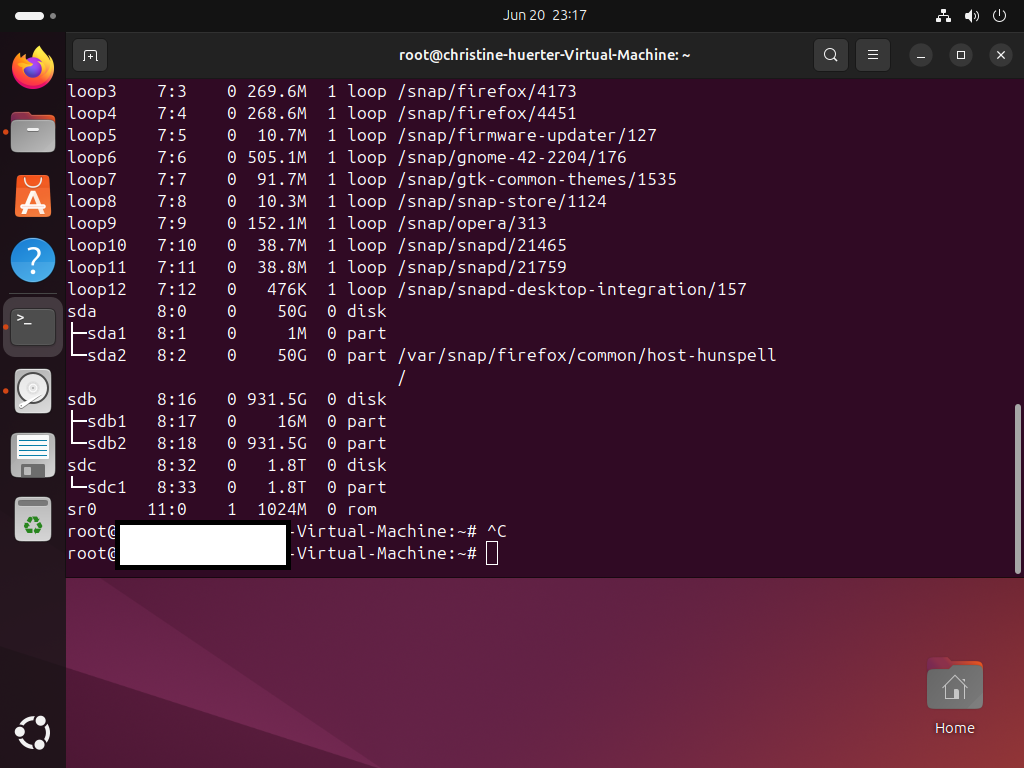The image size is (1024, 768).
Task: Click the terminal window title text
Action: [545, 56]
